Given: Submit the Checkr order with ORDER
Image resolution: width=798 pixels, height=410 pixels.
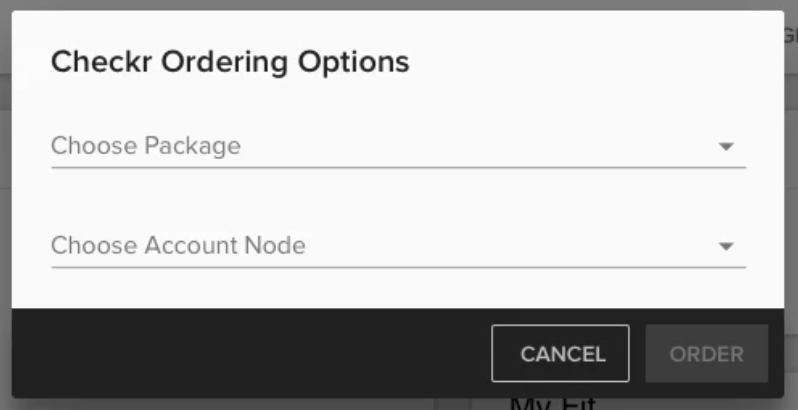Looking at the screenshot, I should 706,354.
